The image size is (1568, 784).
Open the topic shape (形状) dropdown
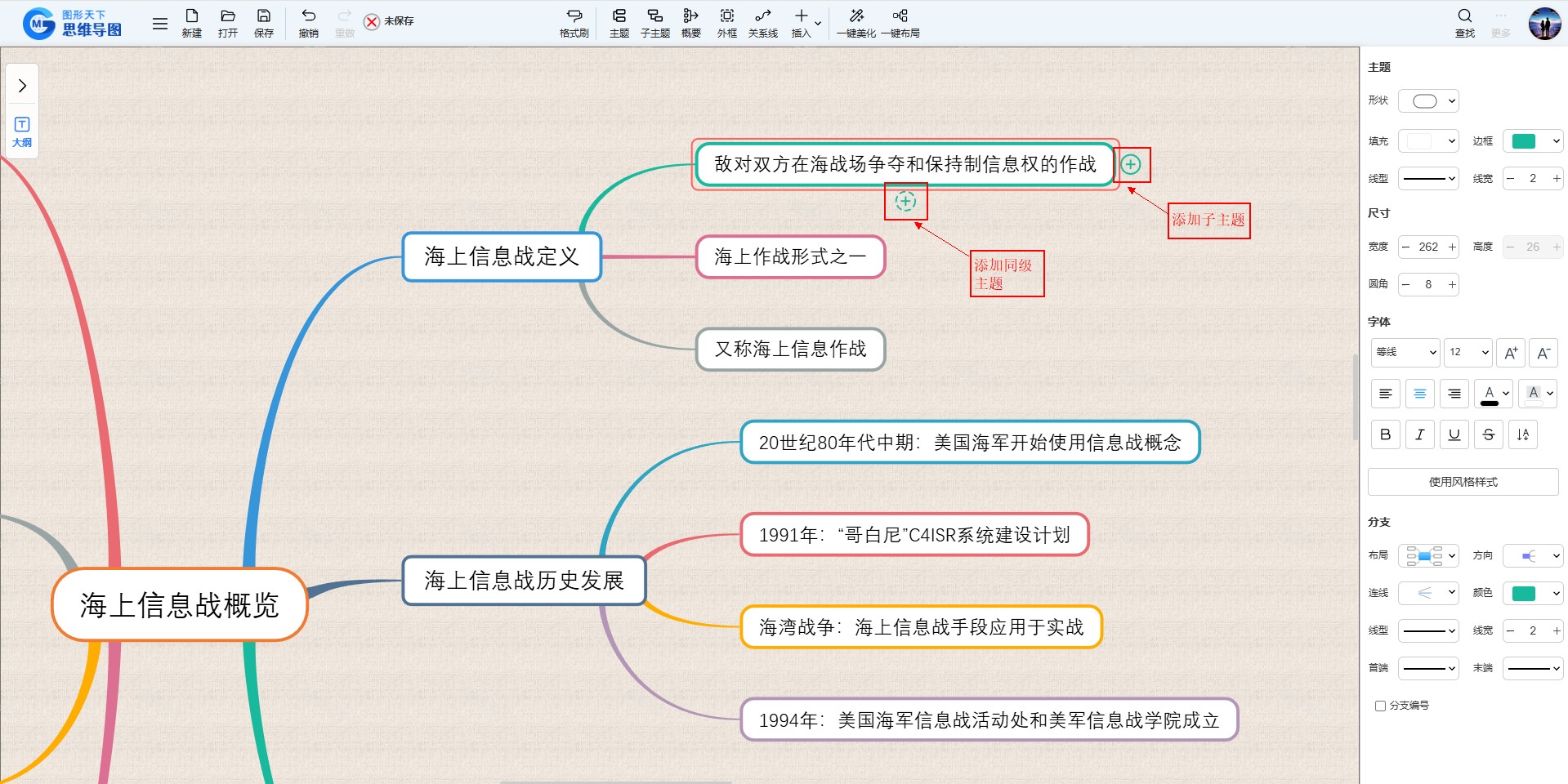point(1428,101)
